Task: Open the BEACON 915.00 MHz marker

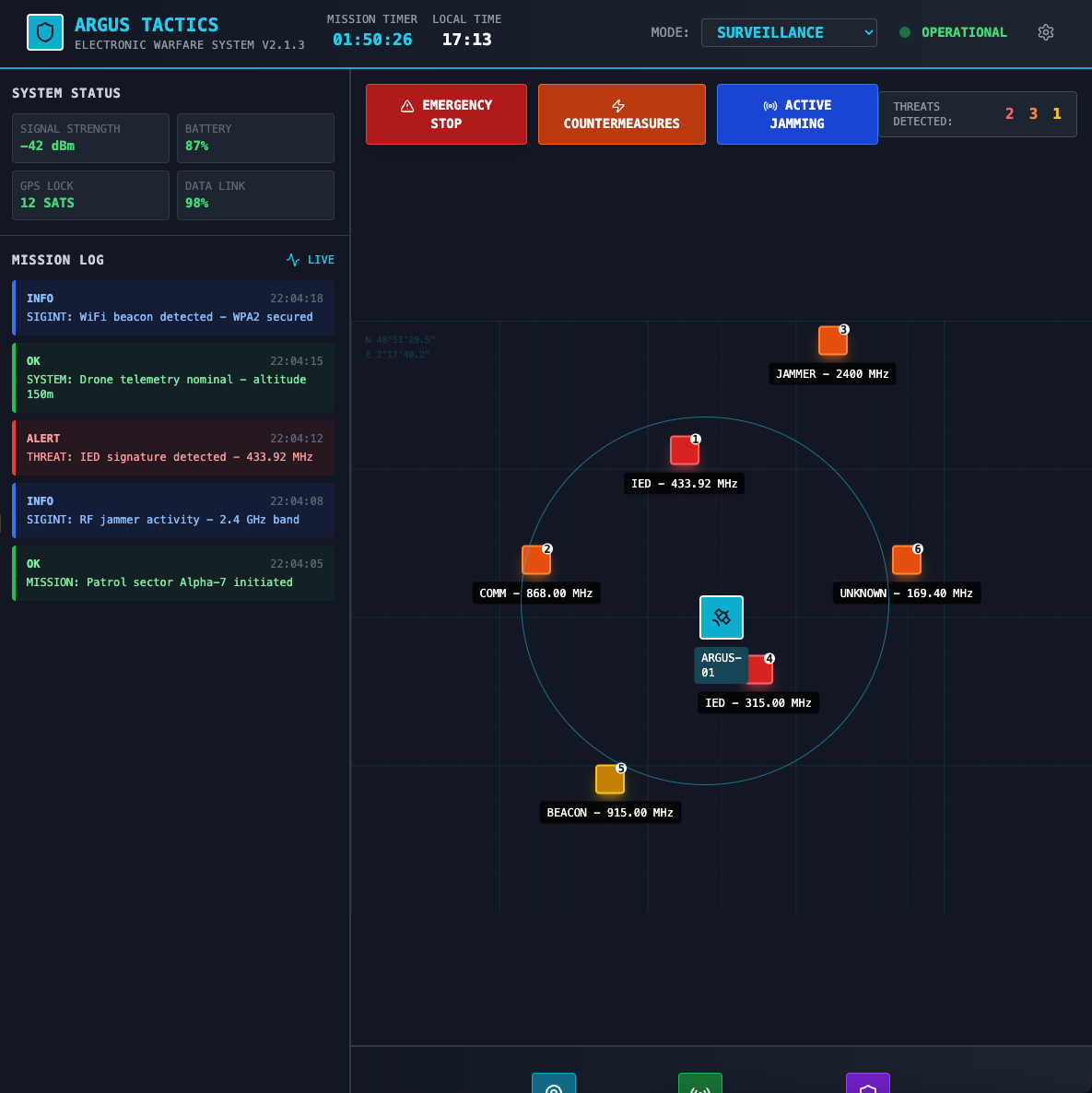Action: 609,778
